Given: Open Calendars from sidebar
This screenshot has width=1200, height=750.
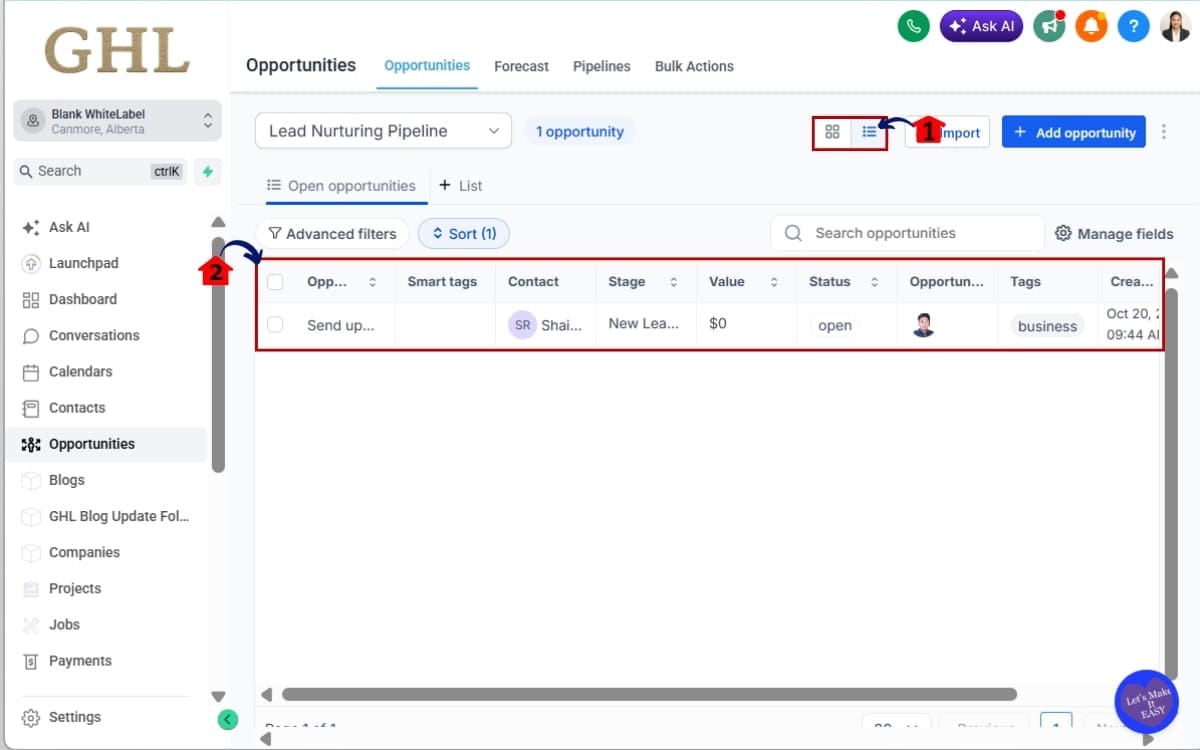Looking at the screenshot, I should click(x=80, y=371).
